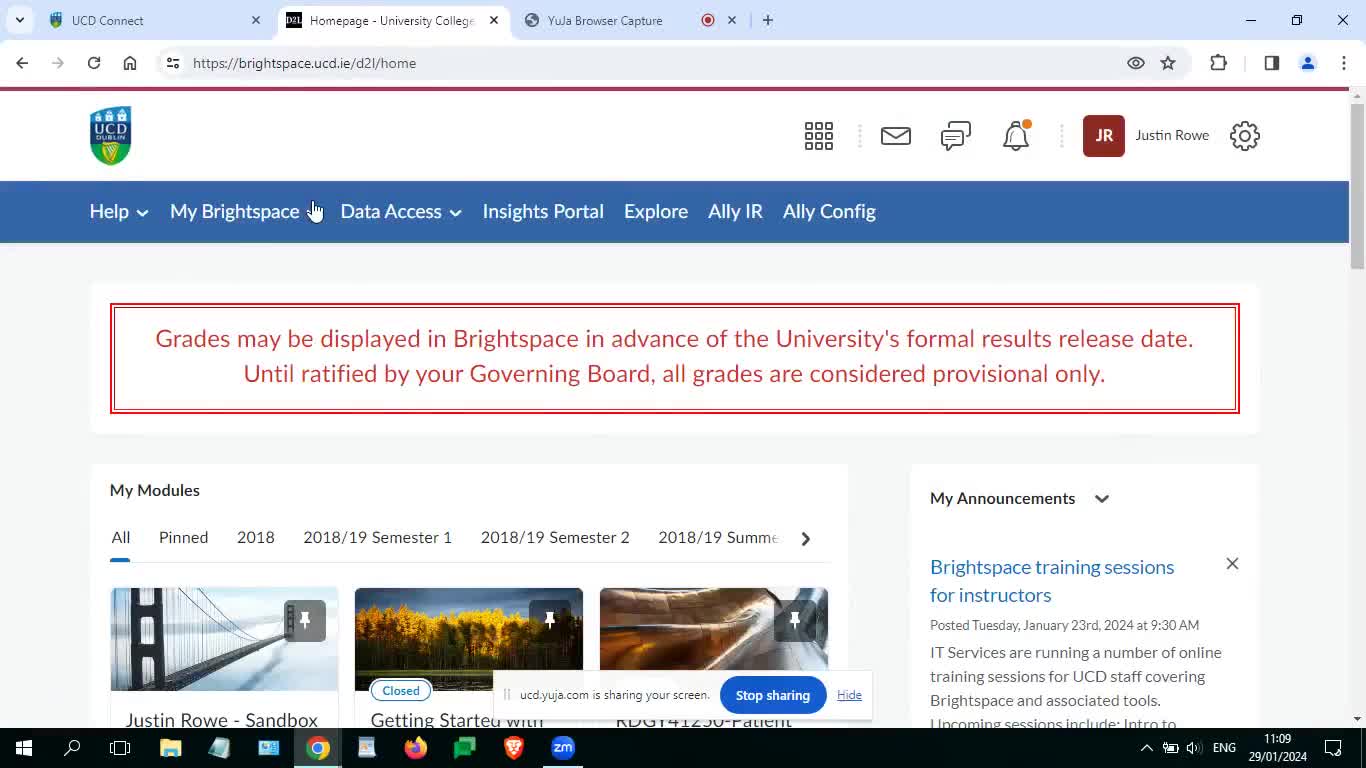Viewport: 1366px width, 768px height.
Task: Expand My Announcements options chevron
Action: (x=1101, y=499)
